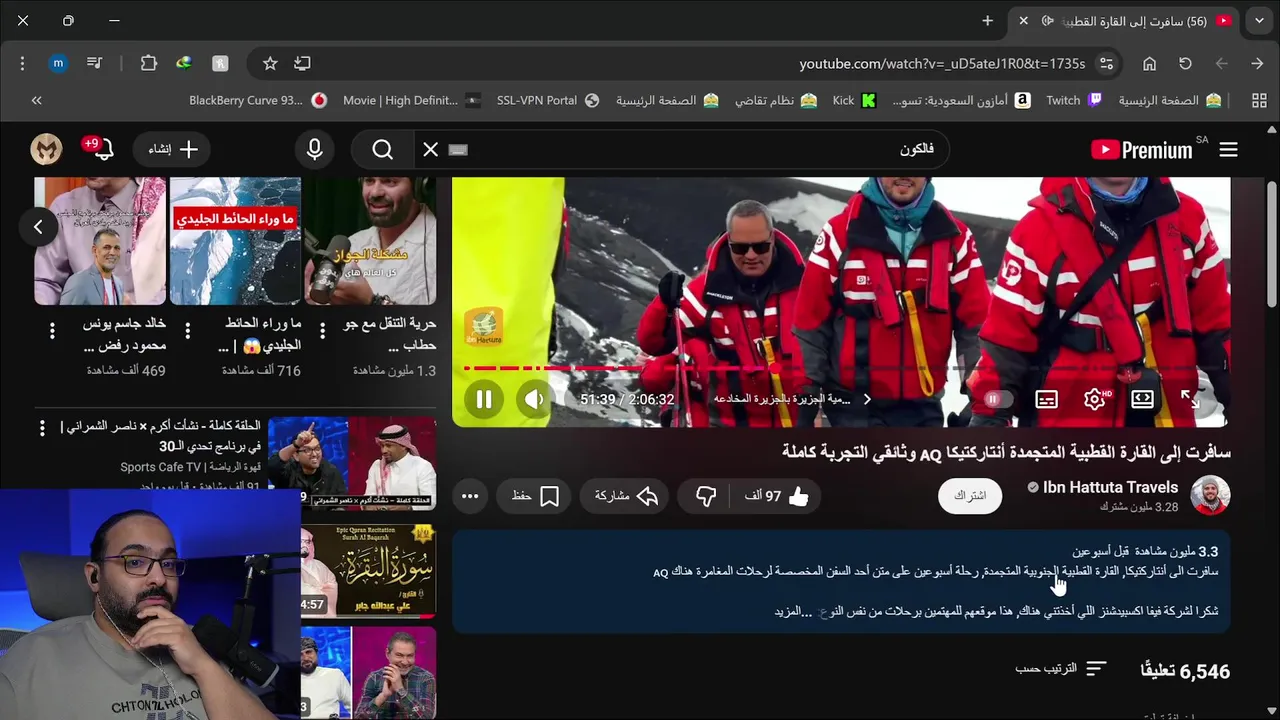Expand the chapter list chevron in player
Viewport: 1280px width, 720px height.
[x=867, y=399]
